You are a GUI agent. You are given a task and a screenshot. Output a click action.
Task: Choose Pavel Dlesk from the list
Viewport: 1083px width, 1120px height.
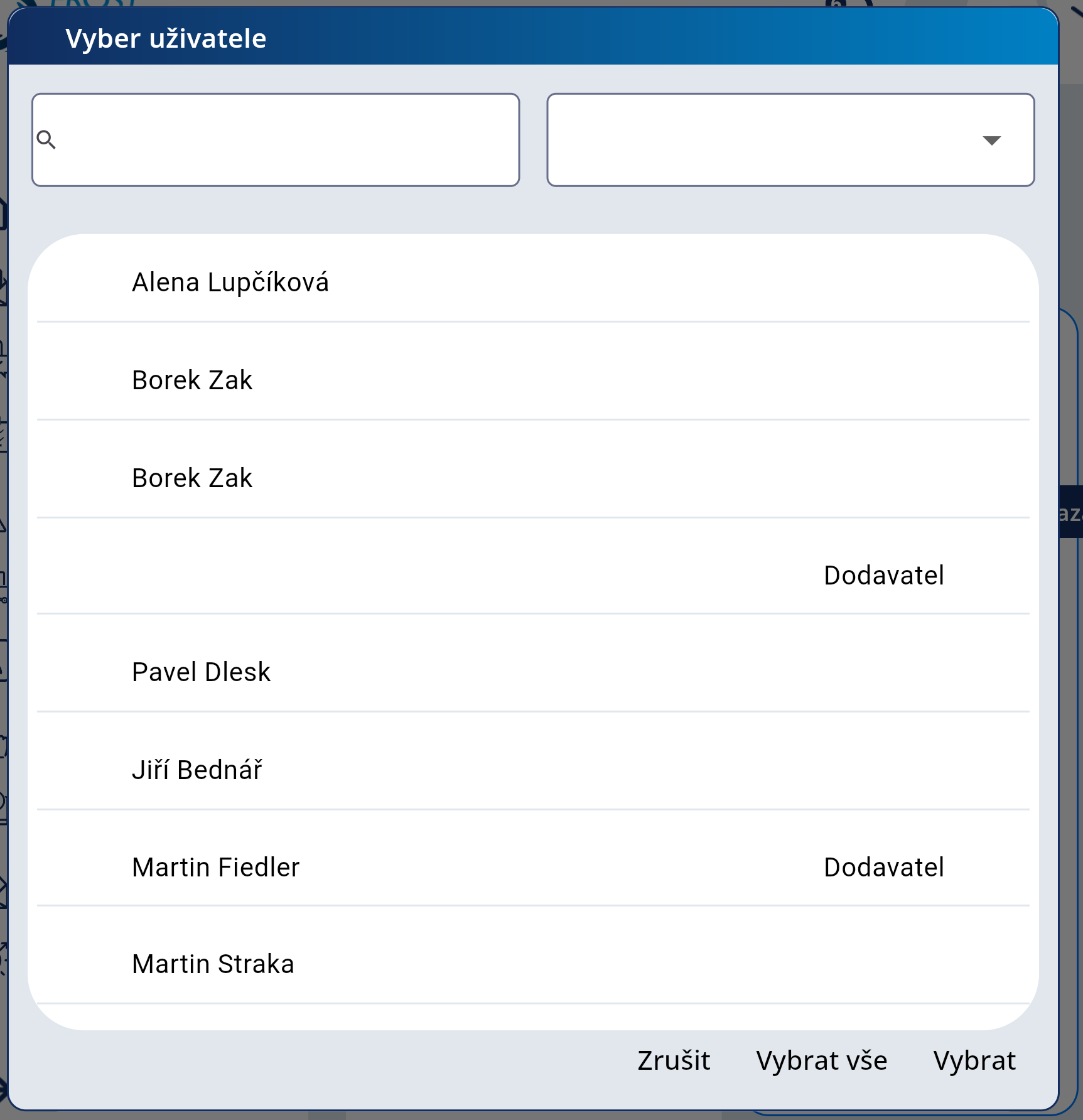pyautogui.click(x=201, y=672)
